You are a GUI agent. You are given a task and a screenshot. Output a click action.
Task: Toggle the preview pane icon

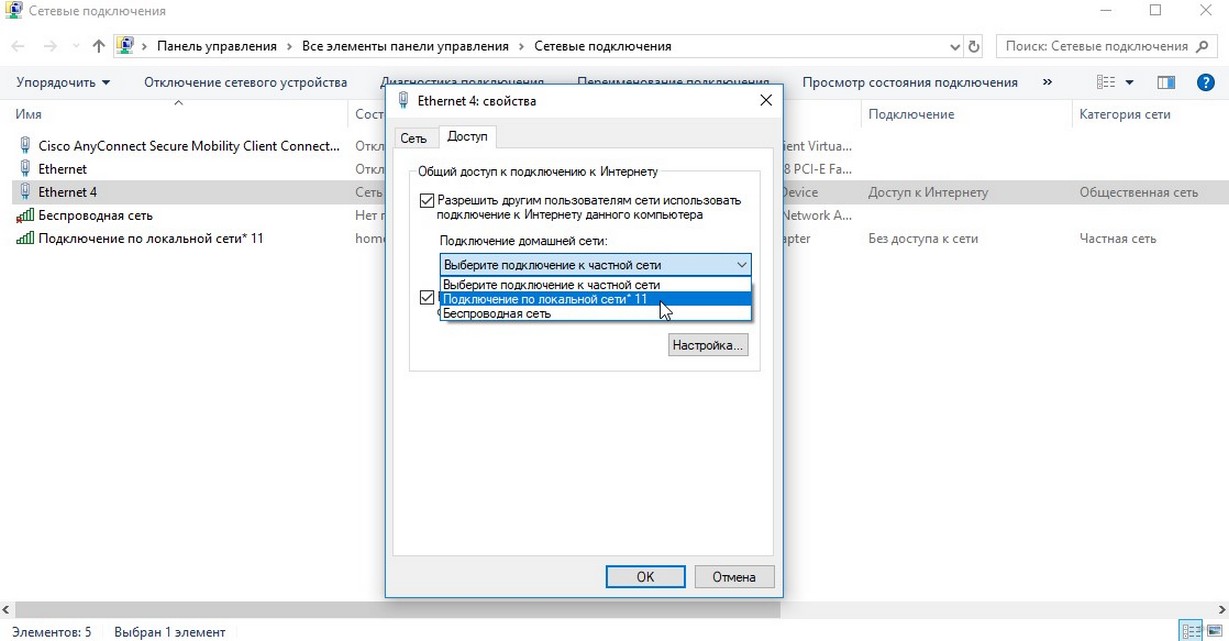click(x=1166, y=83)
